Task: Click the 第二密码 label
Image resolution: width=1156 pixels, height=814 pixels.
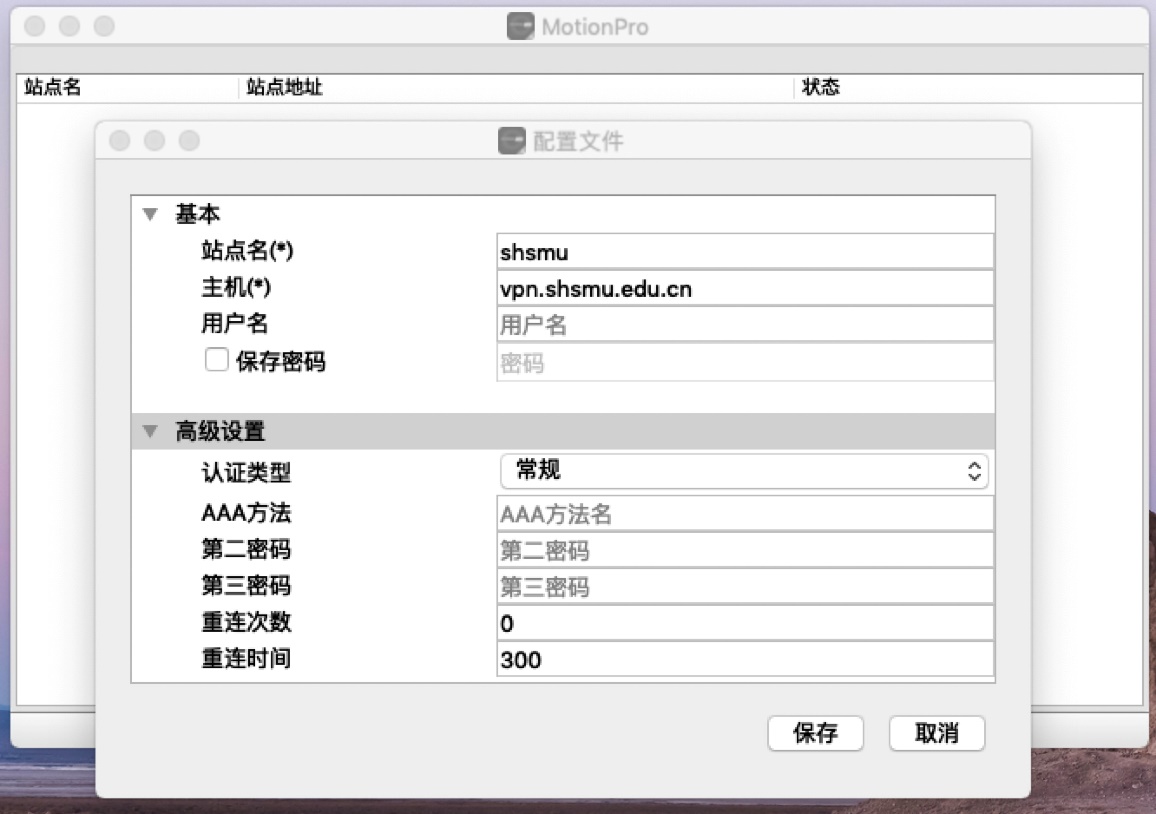Action: pos(246,549)
